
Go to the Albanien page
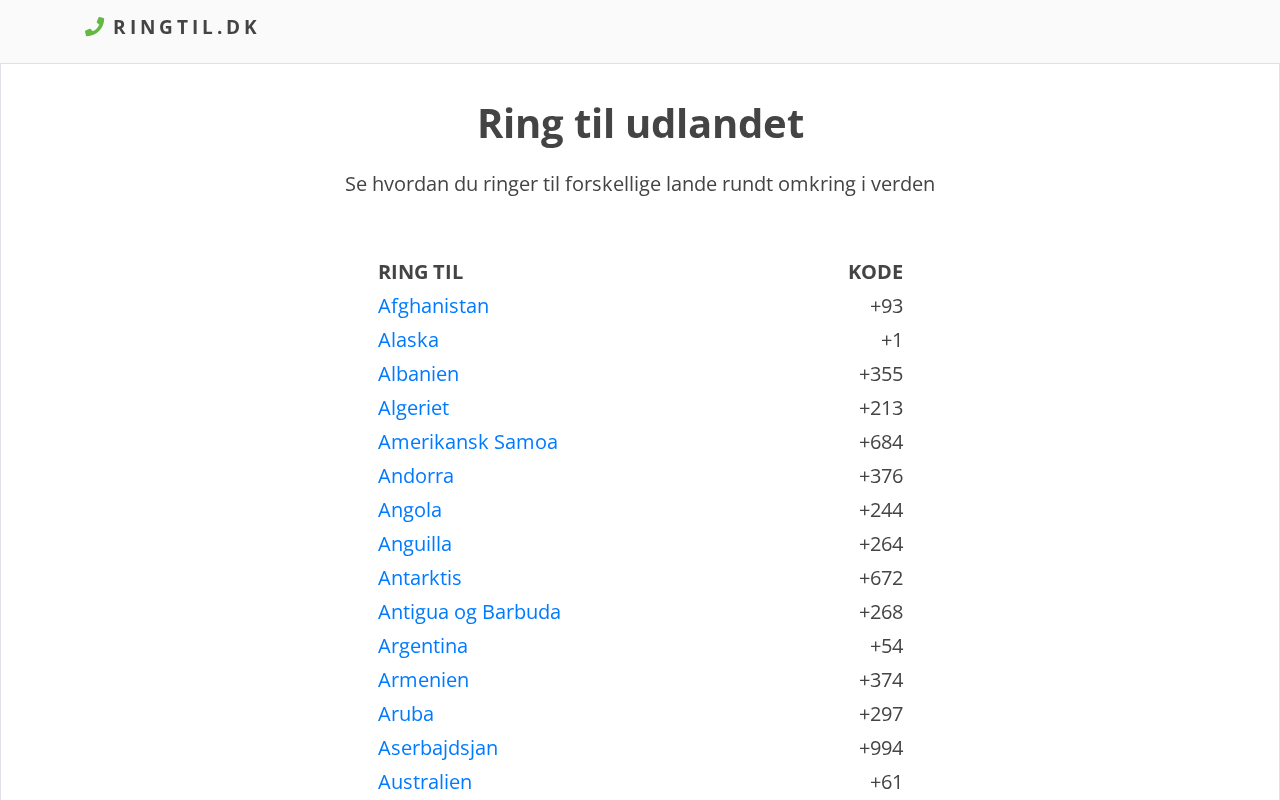pos(418,374)
